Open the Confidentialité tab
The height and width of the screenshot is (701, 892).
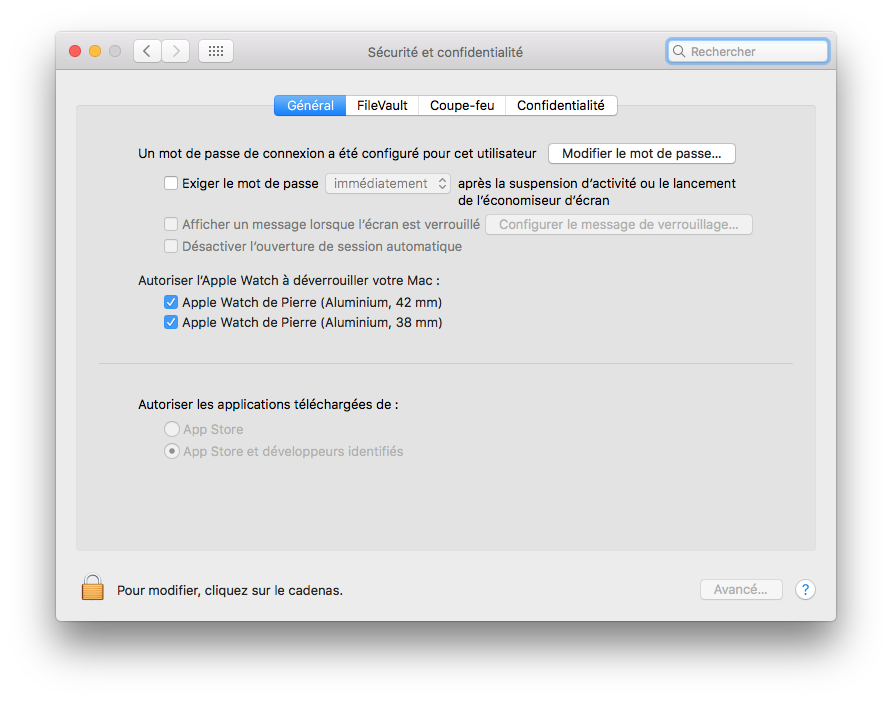(561, 105)
